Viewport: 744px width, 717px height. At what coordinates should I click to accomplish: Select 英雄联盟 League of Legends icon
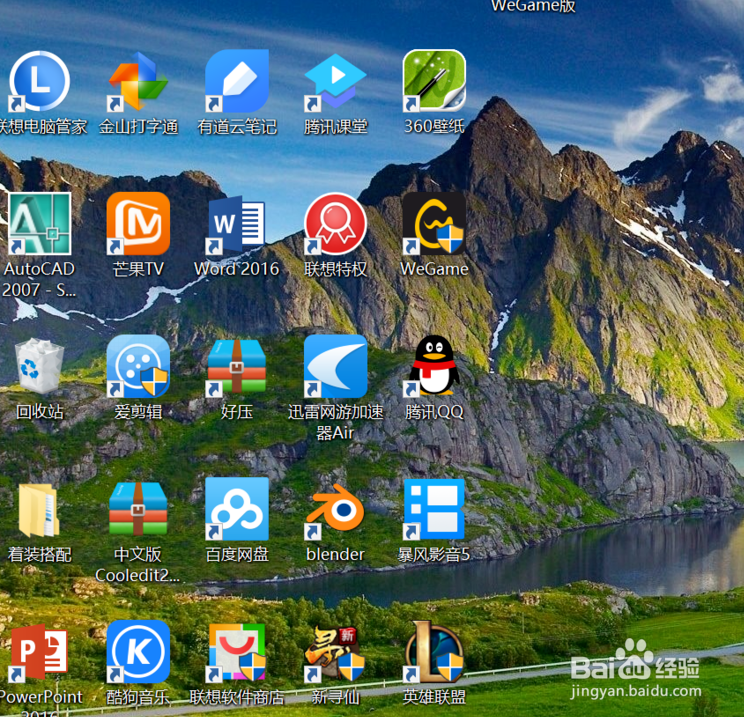click(434, 652)
